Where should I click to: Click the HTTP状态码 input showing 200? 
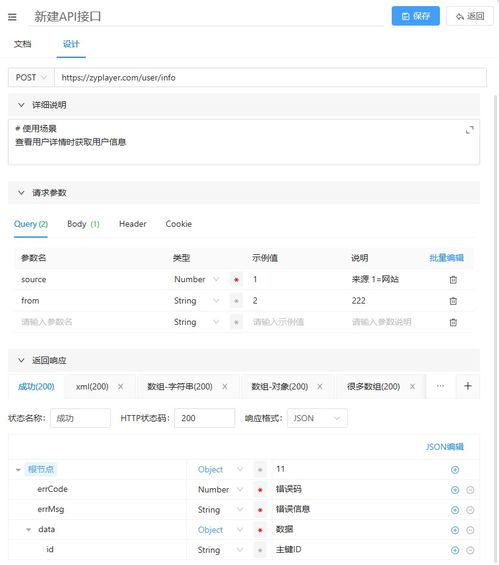205,418
